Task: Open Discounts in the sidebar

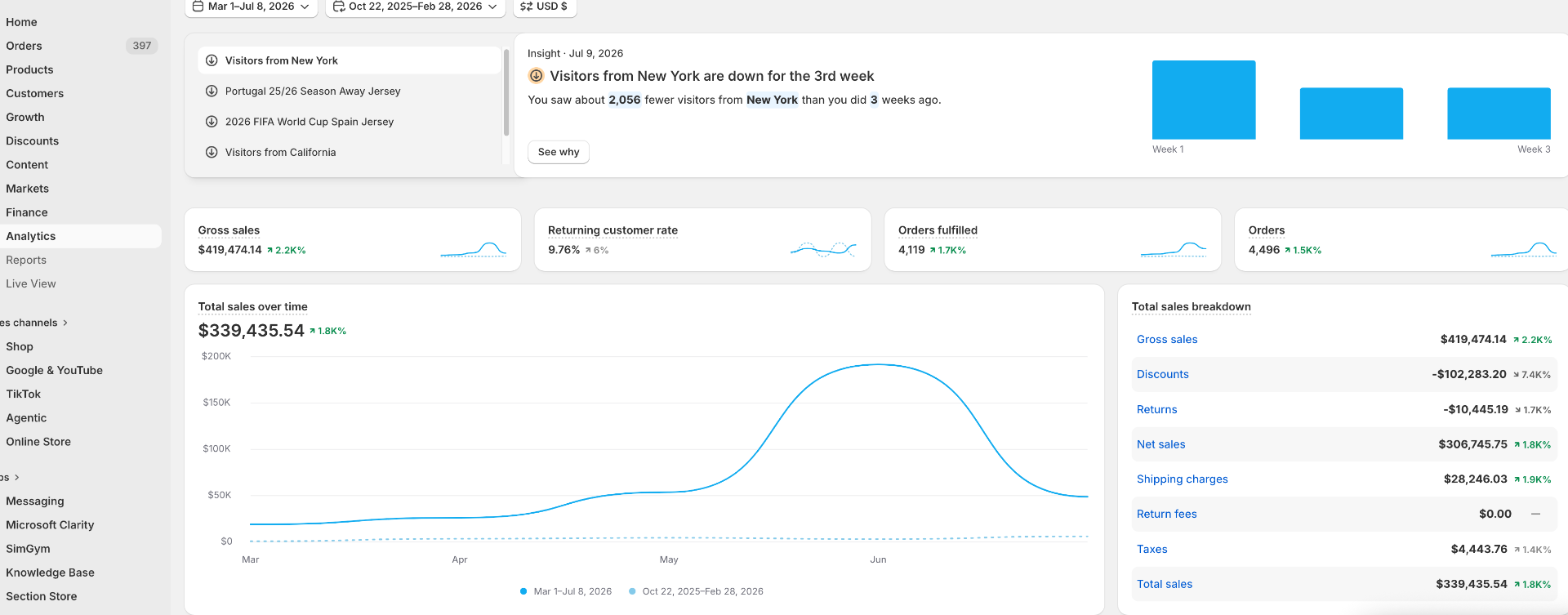Action: pyautogui.click(x=33, y=140)
